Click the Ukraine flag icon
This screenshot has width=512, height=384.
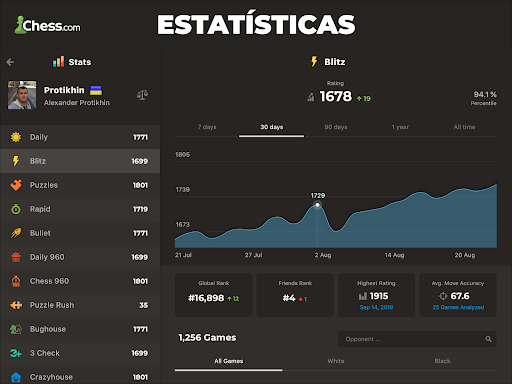tap(96, 90)
